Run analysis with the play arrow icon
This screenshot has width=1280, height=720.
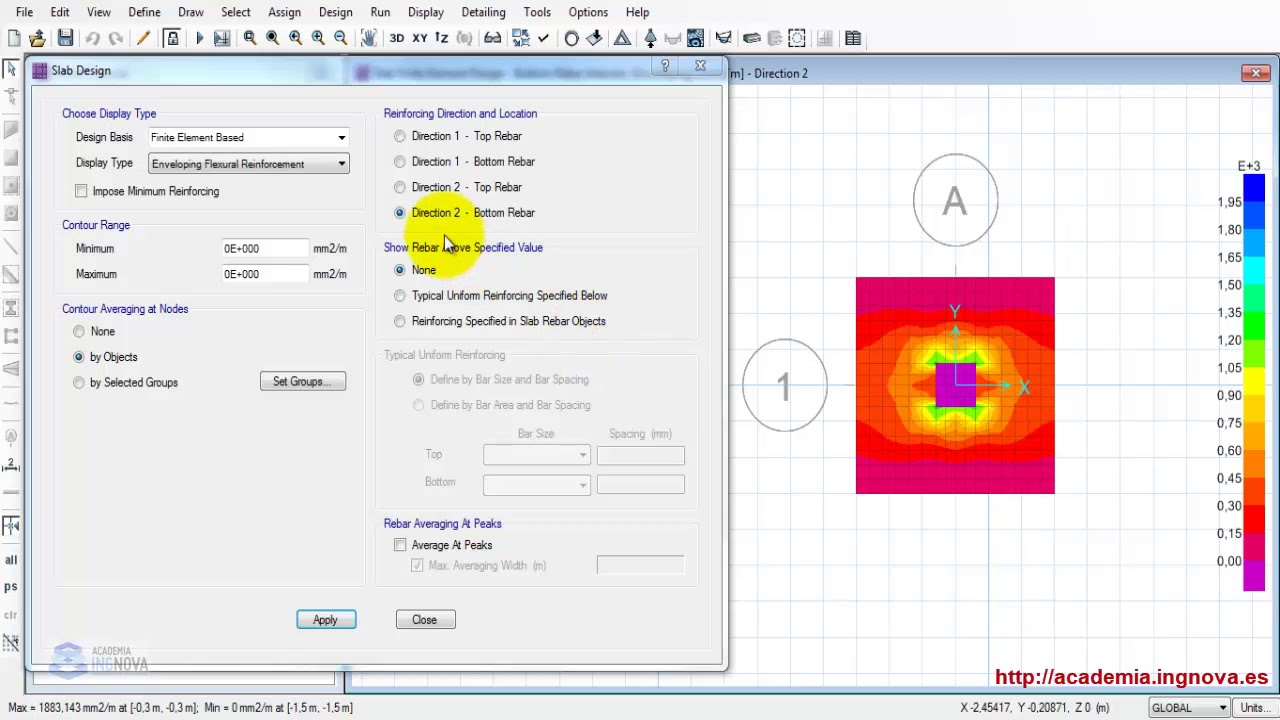[199, 38]
